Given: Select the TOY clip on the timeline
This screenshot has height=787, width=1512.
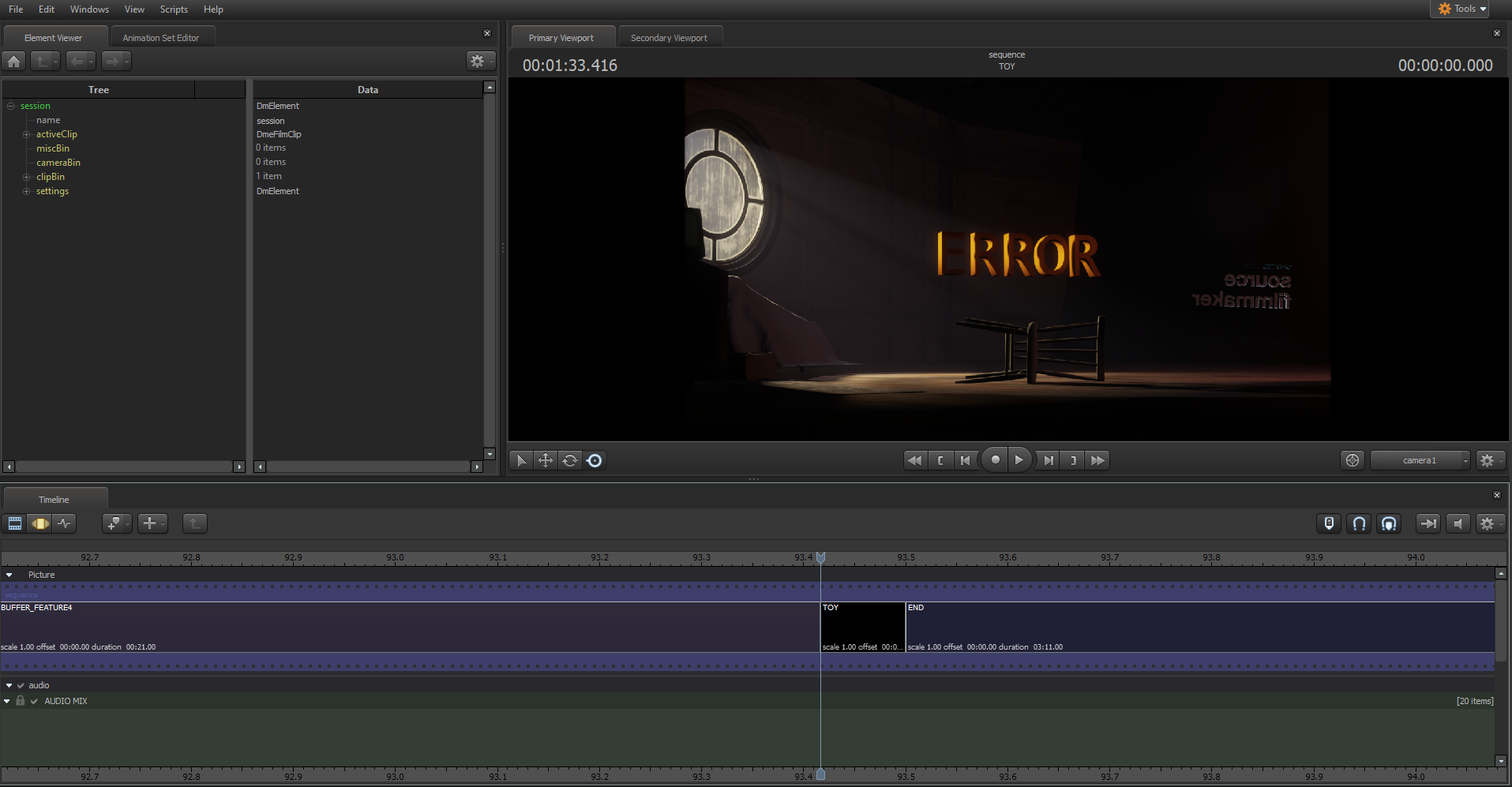Looking at the screenshot, I should pyautogui.click(x=862, y=628).
